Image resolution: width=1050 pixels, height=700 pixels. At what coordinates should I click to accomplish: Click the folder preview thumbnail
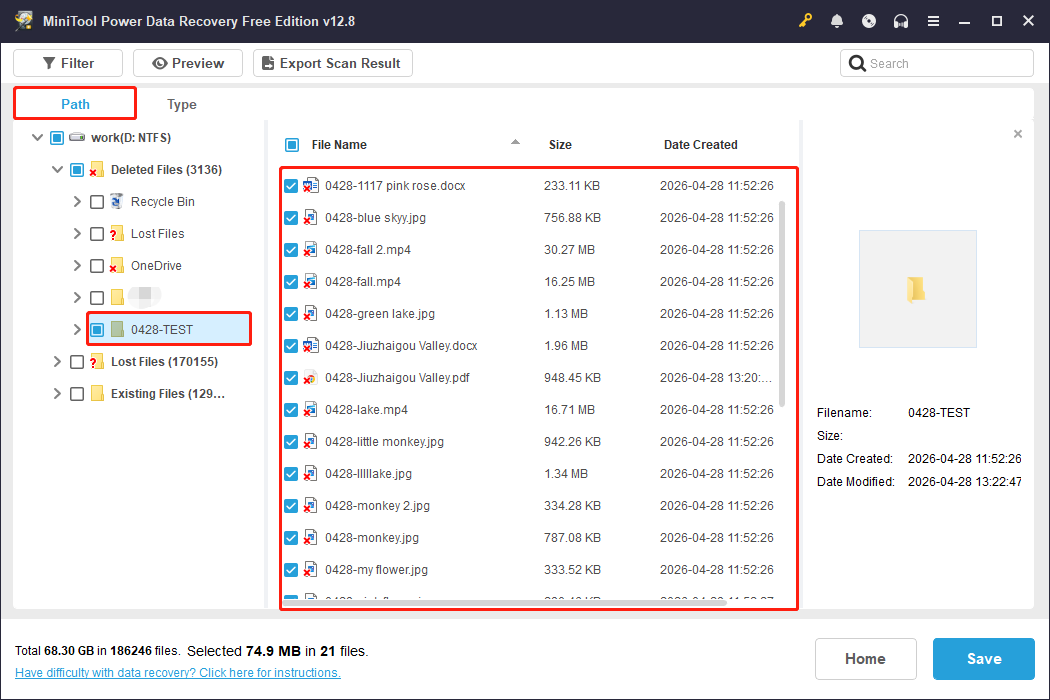pos(917,289)
